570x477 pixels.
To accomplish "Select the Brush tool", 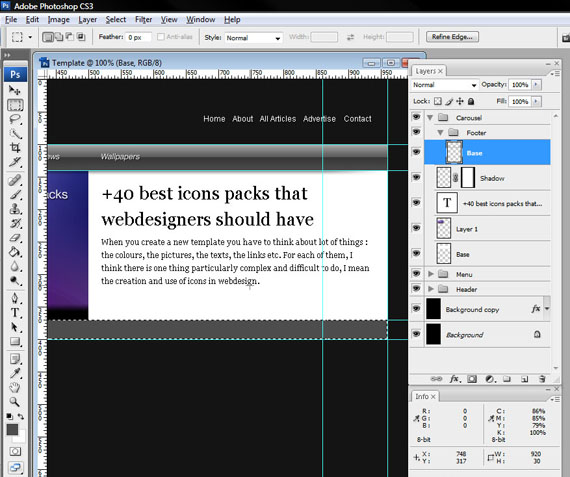I will click(15, 195).
